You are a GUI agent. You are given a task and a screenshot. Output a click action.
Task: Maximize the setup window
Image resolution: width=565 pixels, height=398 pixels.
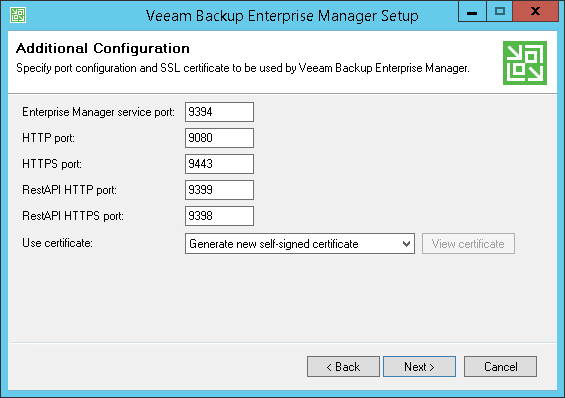click(499, 12)
